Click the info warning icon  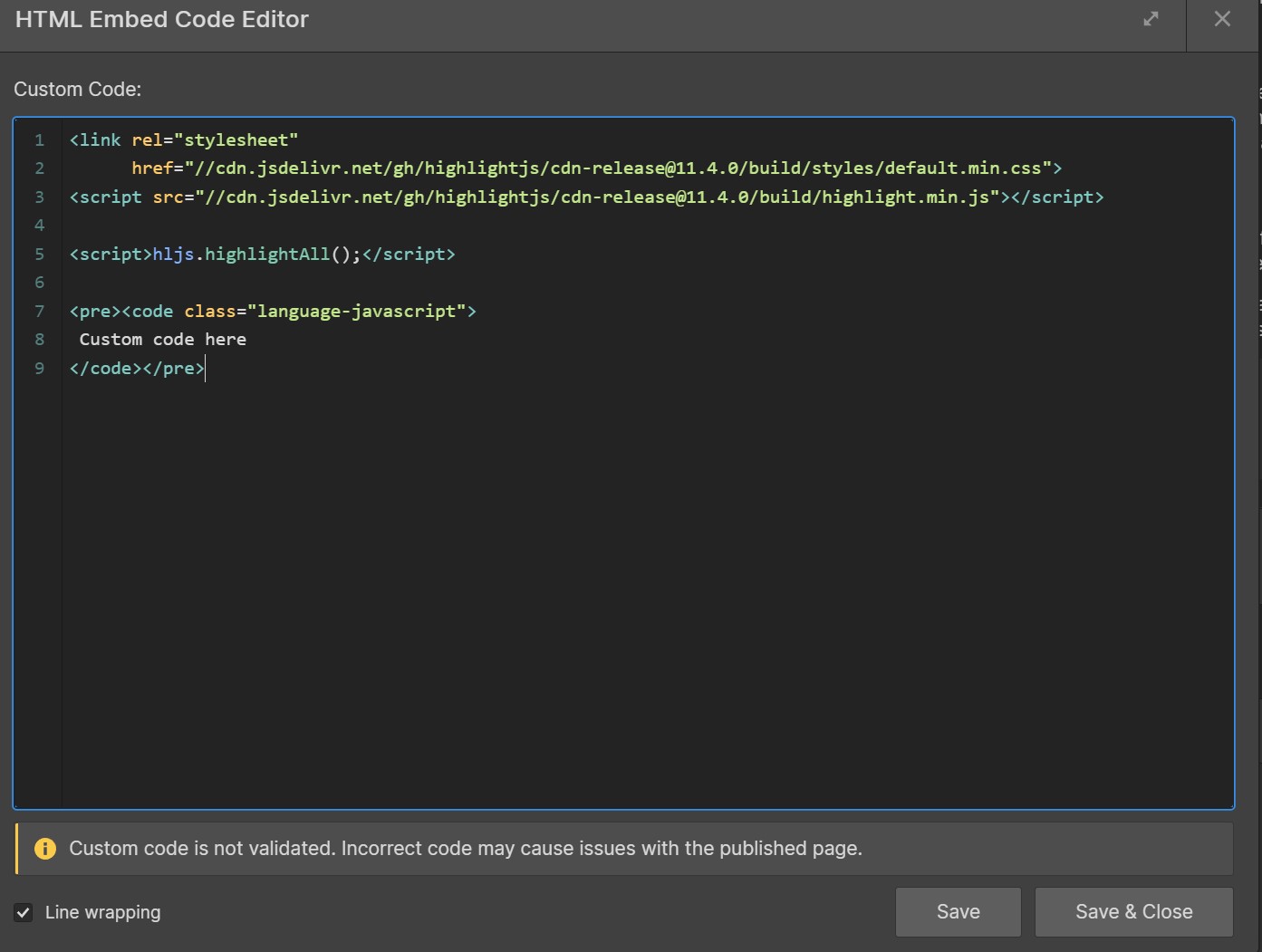click(45, 849)
